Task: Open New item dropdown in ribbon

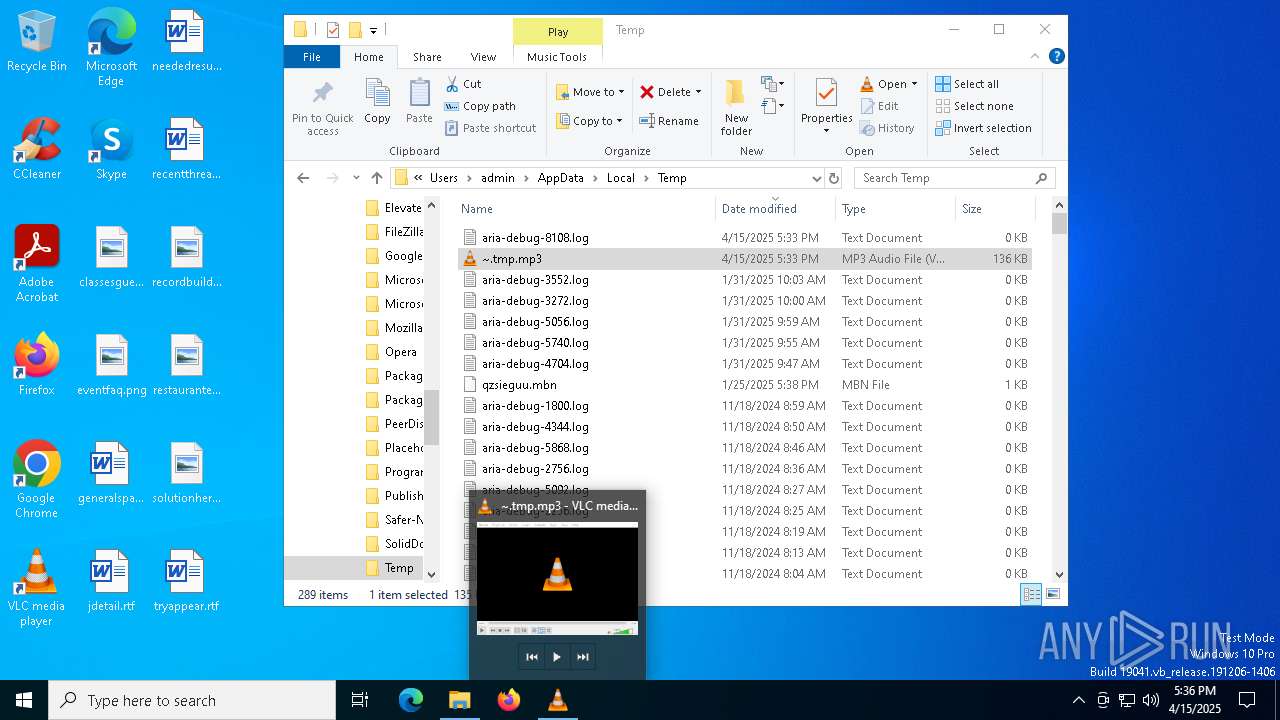Action: 773,84
